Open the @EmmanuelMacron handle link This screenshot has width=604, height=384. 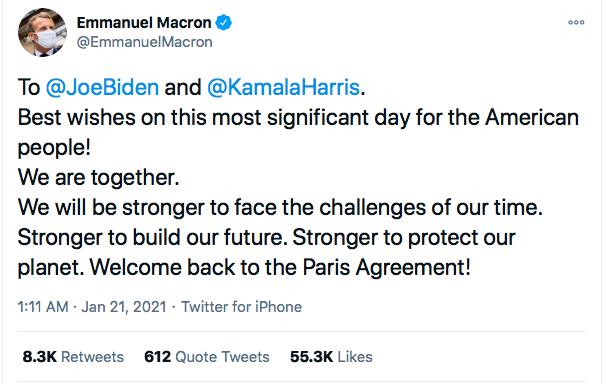(144, 42)
